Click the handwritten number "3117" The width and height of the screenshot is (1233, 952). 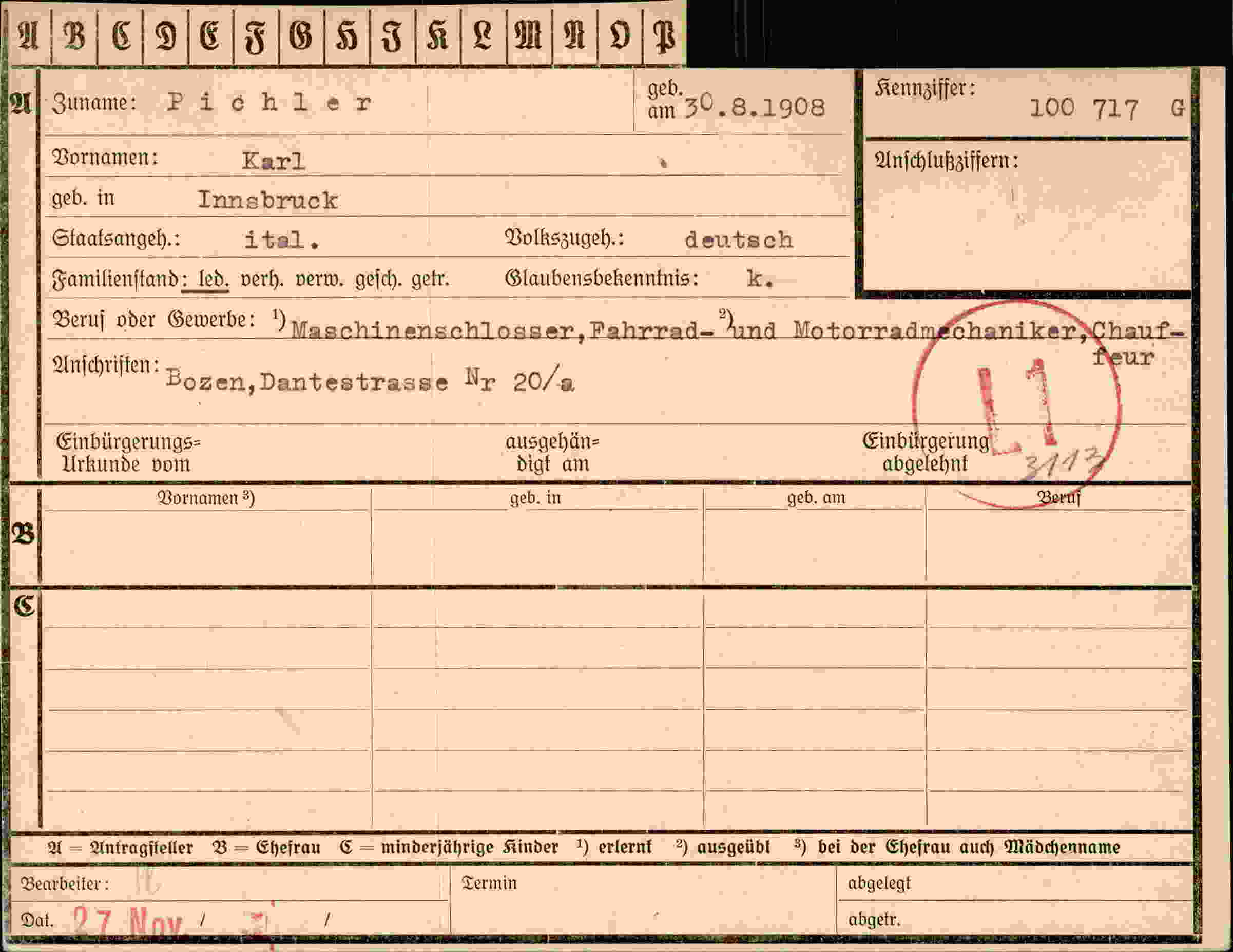(1065, 463)
